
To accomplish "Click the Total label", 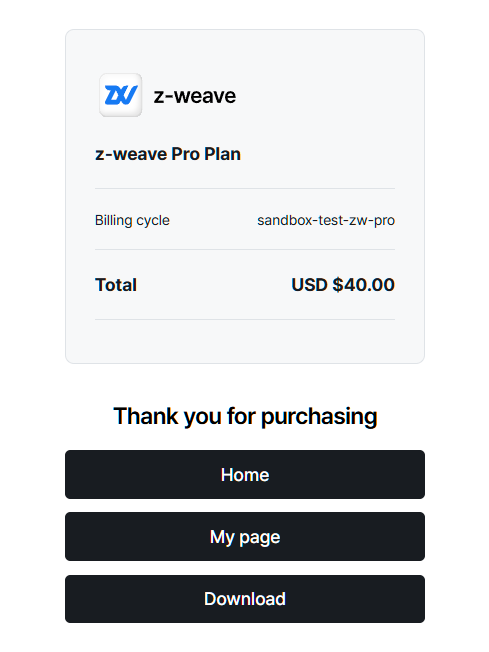I will tap(116, 285).
